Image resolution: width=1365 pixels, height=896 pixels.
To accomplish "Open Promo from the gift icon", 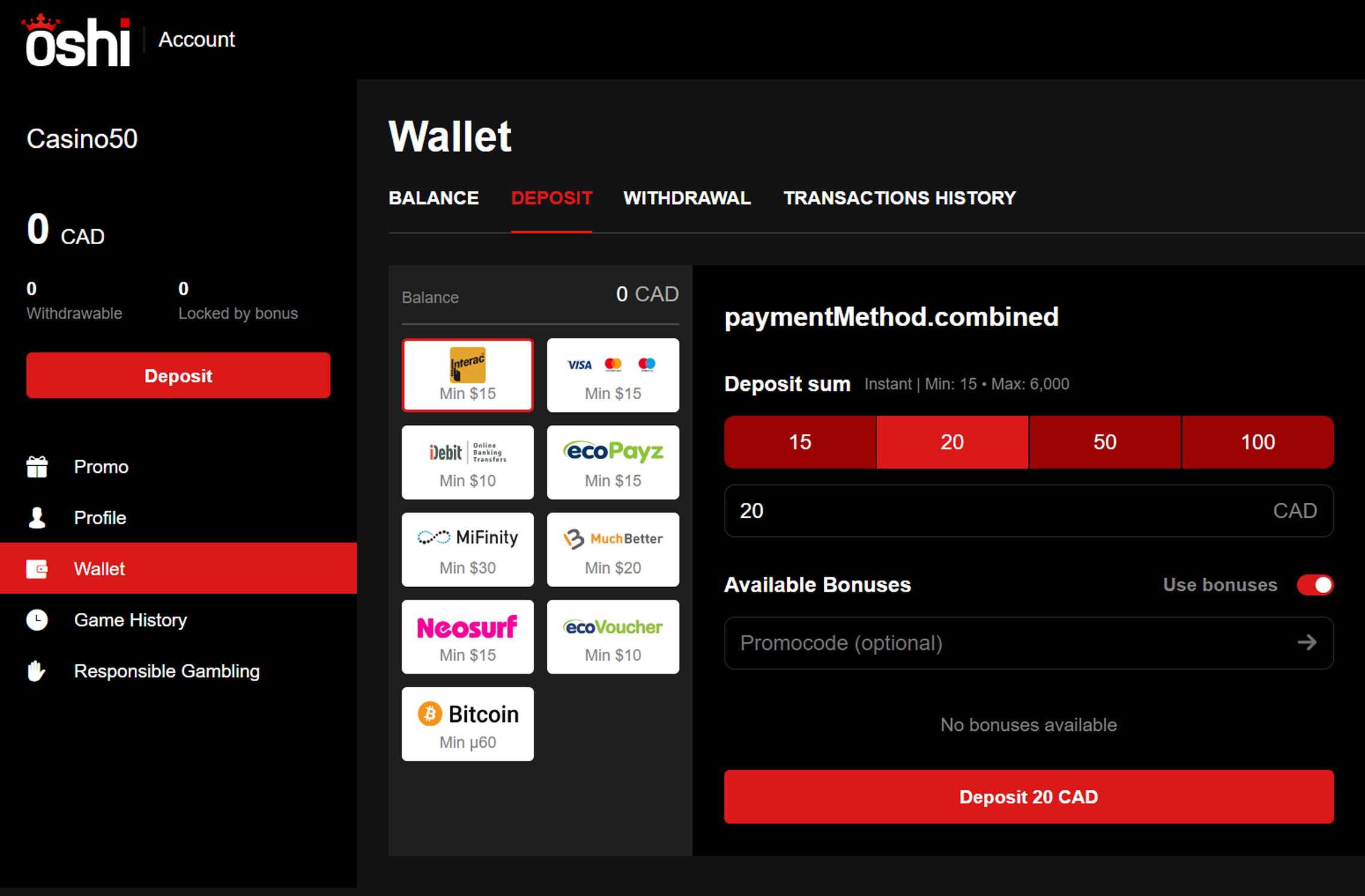I will pos(37,467).
